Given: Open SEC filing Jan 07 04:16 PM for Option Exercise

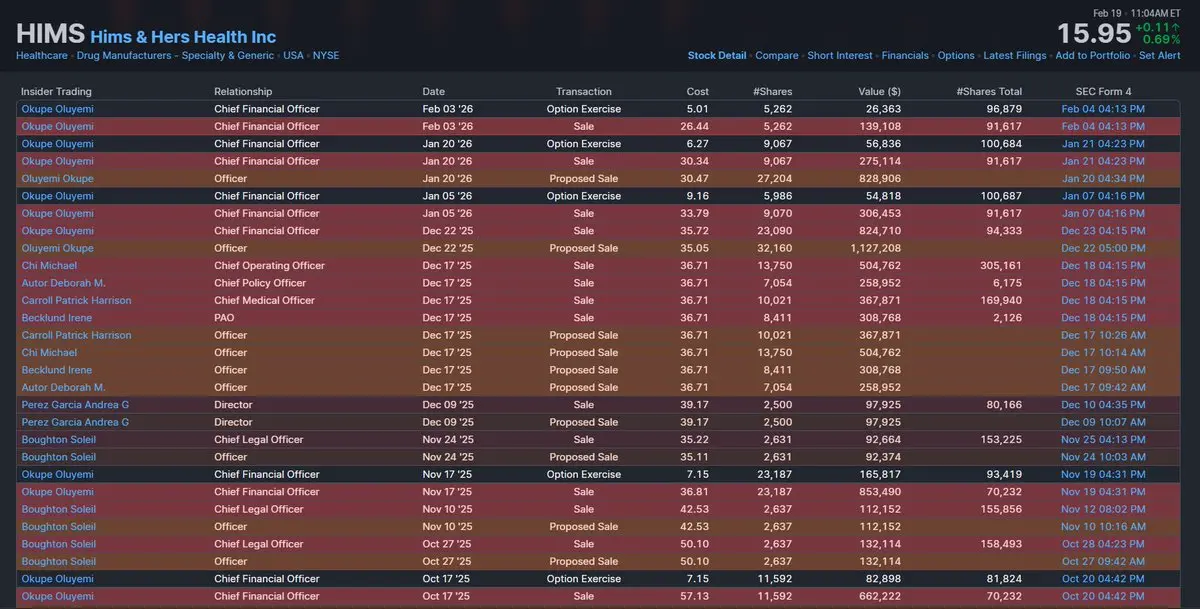Looking at the screenshot, I should point(1104,196).
